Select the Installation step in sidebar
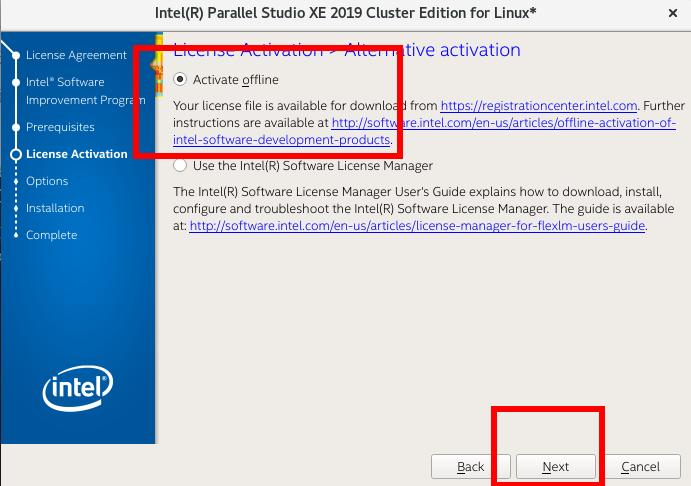691x486 pixels. tap(55, 208)
